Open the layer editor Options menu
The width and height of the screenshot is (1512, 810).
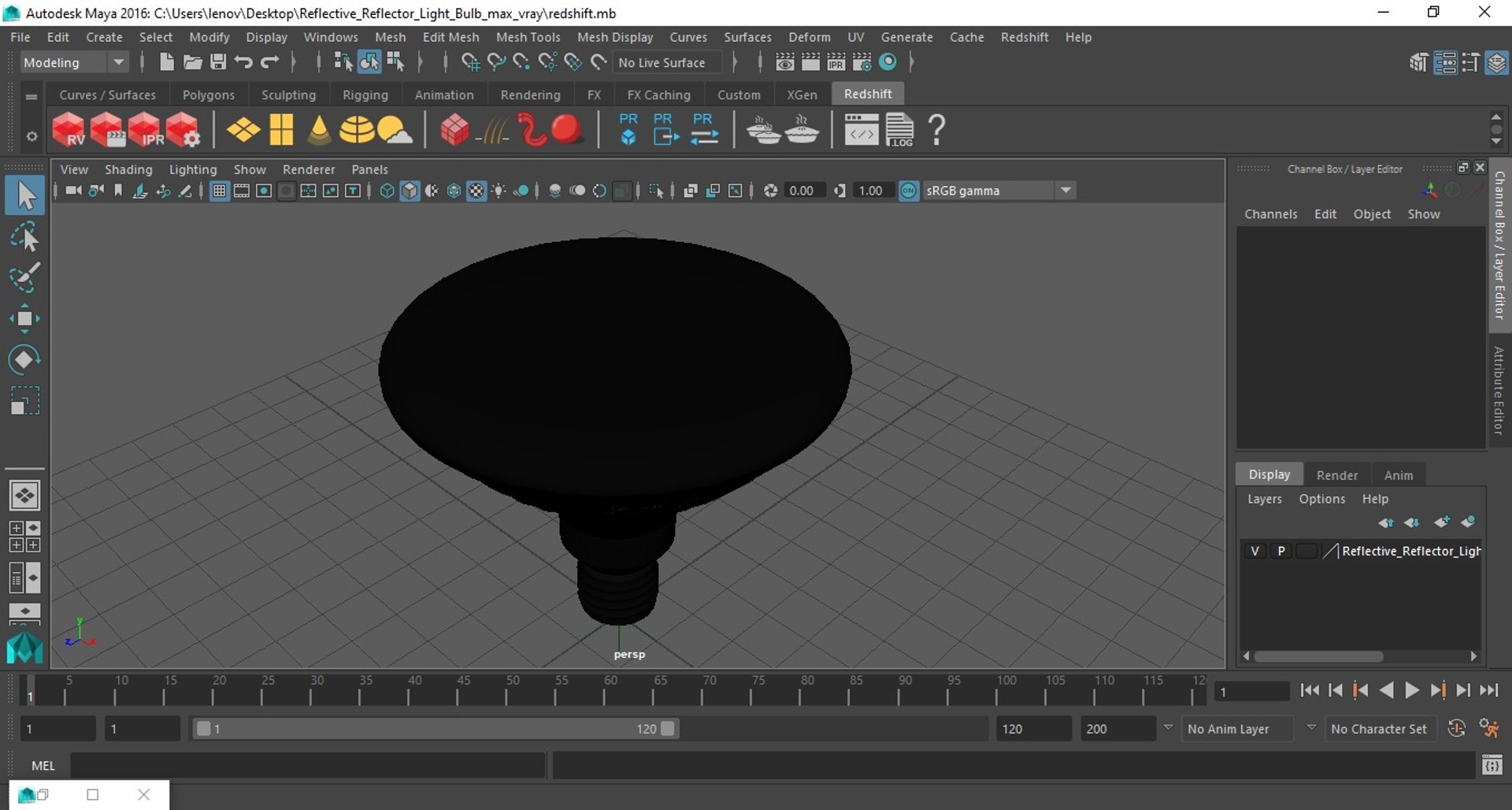coord(1321,499)
